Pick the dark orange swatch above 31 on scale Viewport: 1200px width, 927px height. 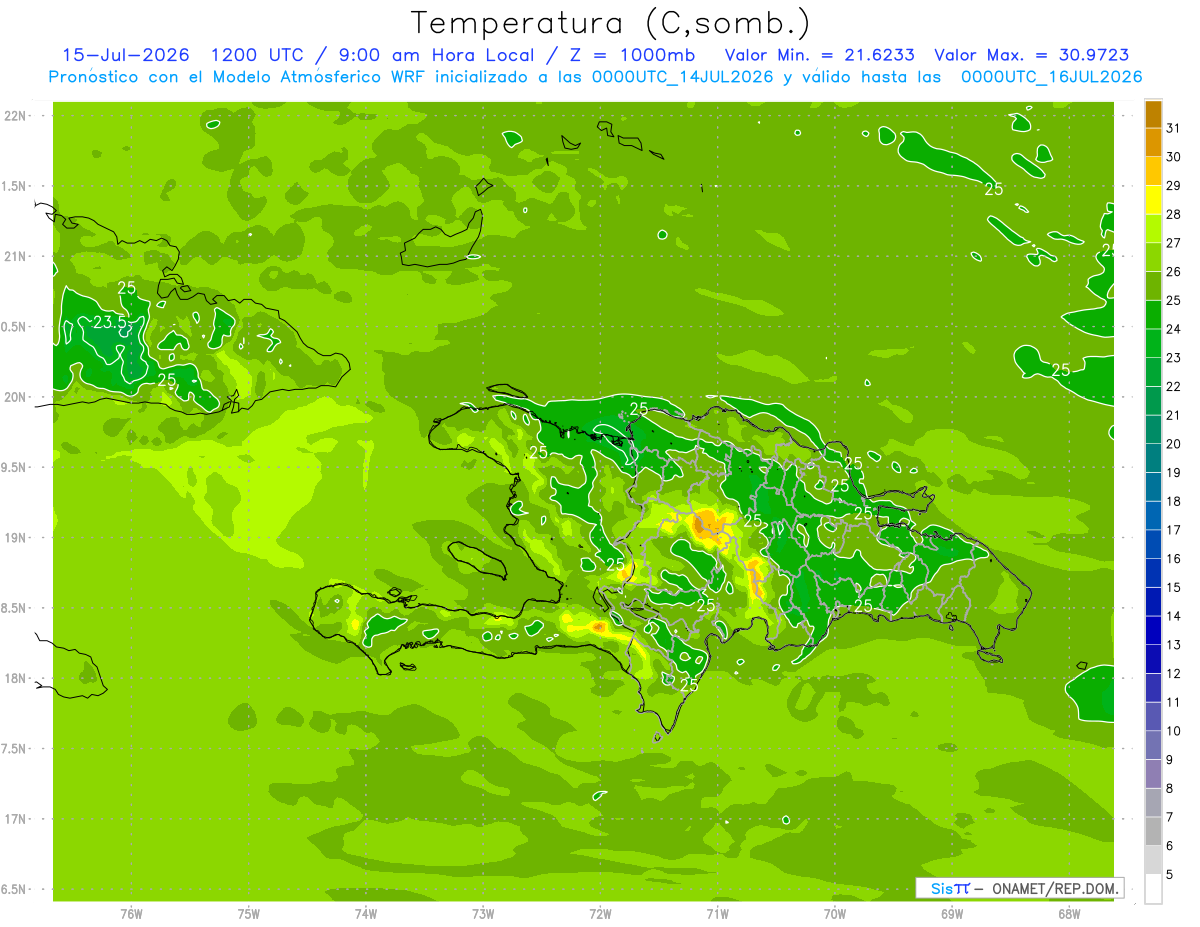(x=1153, y=114)
